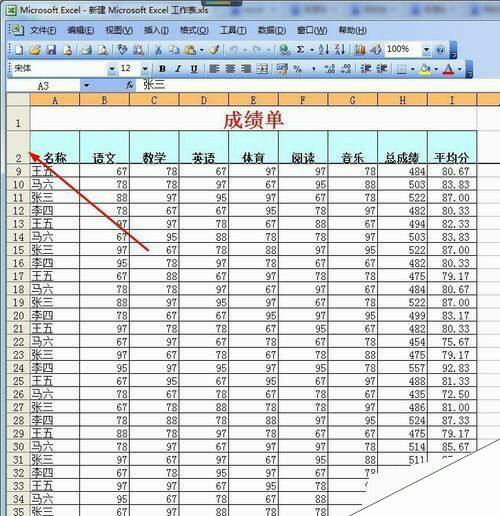500x516 pixels.
Task: Apply the red font color A
Action: pyautogui.click(x=449, y=69)
